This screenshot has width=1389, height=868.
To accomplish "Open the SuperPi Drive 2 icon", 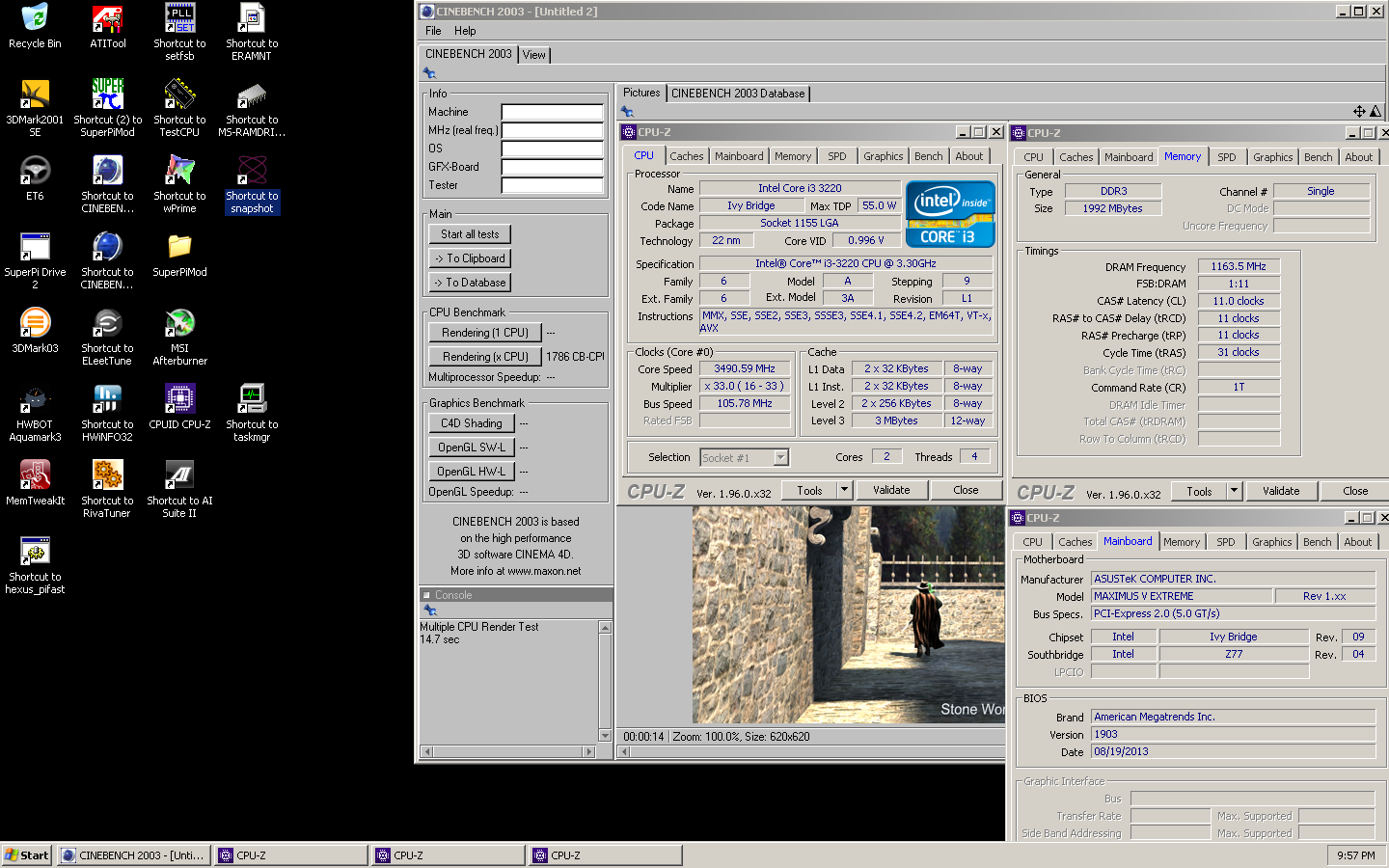I will click(35, 260).
